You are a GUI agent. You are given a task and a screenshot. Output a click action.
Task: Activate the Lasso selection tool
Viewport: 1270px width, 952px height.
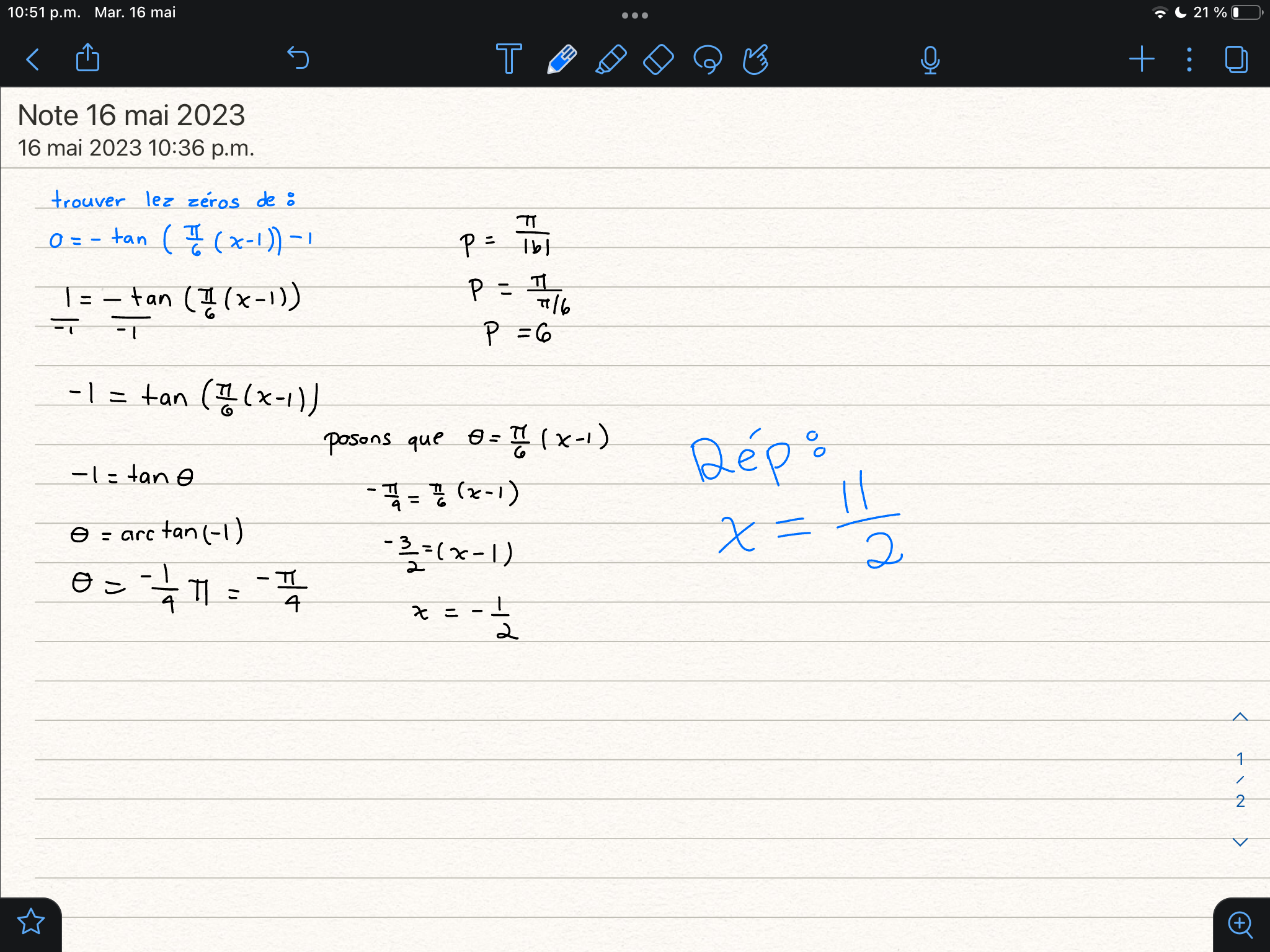pos(708,59)
